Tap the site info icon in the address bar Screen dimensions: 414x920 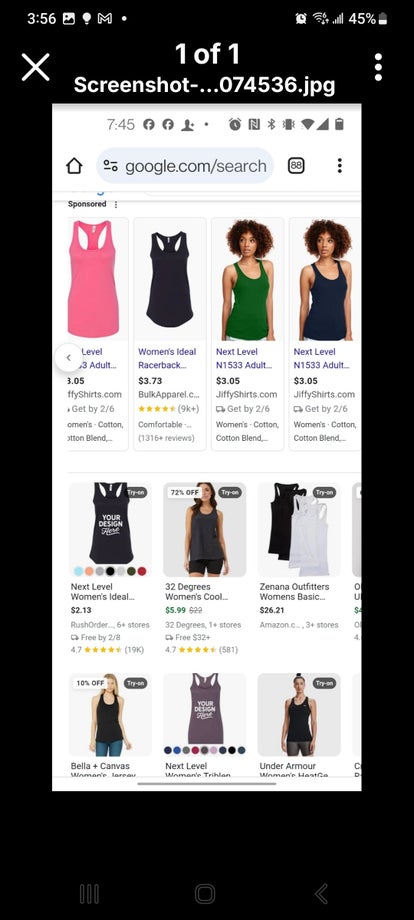[110, 166]
